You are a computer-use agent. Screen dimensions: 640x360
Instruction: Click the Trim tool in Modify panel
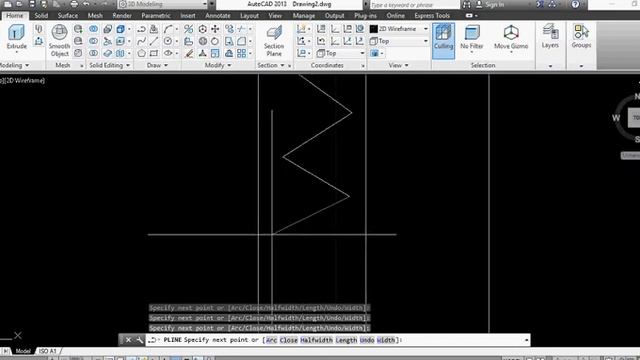(242, 29)
